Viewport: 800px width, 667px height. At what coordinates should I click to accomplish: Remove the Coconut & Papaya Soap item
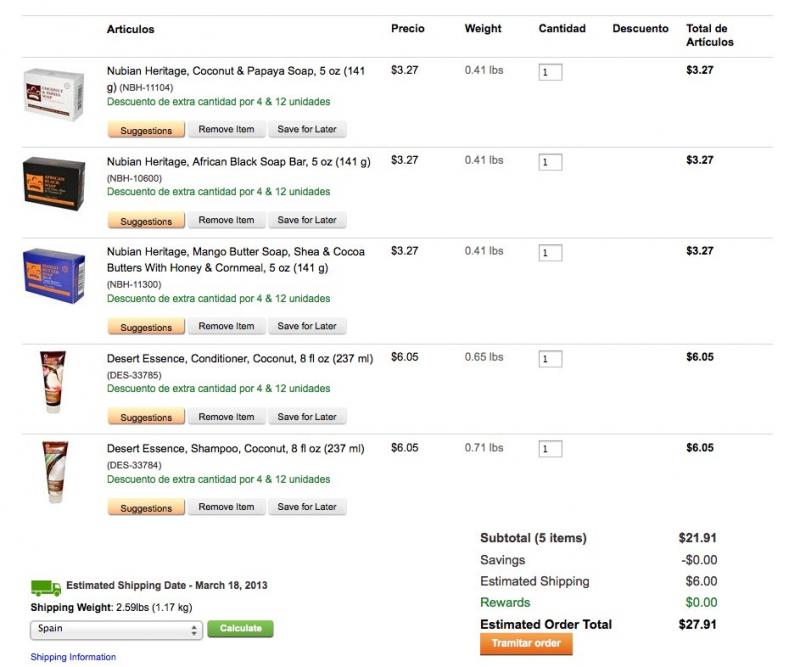[227, 130]
